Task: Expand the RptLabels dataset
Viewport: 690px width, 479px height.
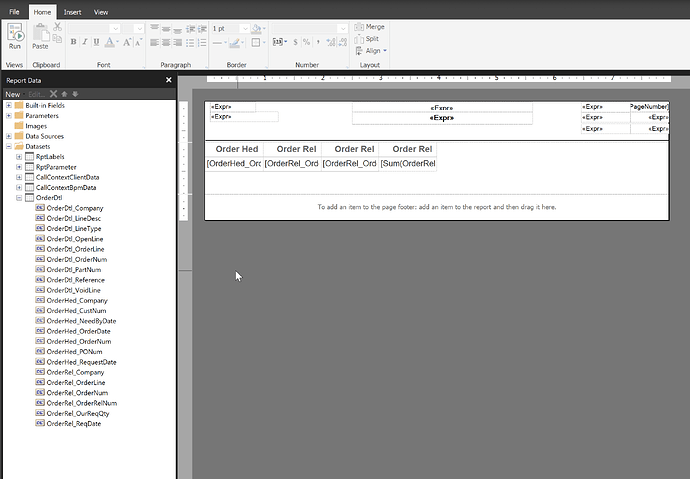Action: click(19, 157)
